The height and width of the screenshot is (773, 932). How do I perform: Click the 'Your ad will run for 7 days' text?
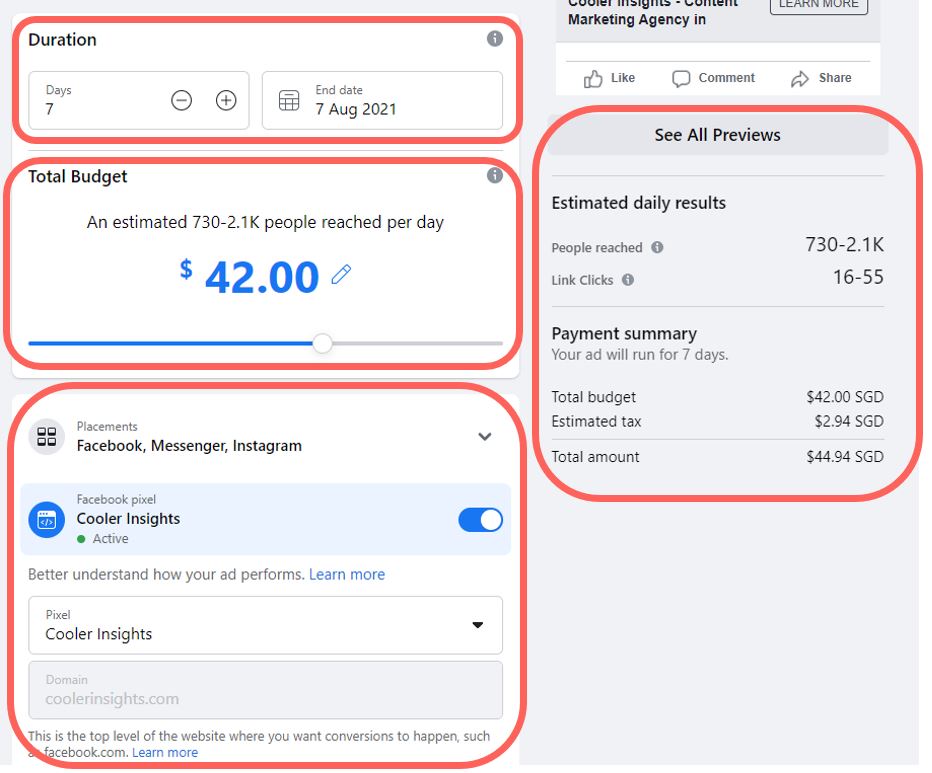click(640, 354)
